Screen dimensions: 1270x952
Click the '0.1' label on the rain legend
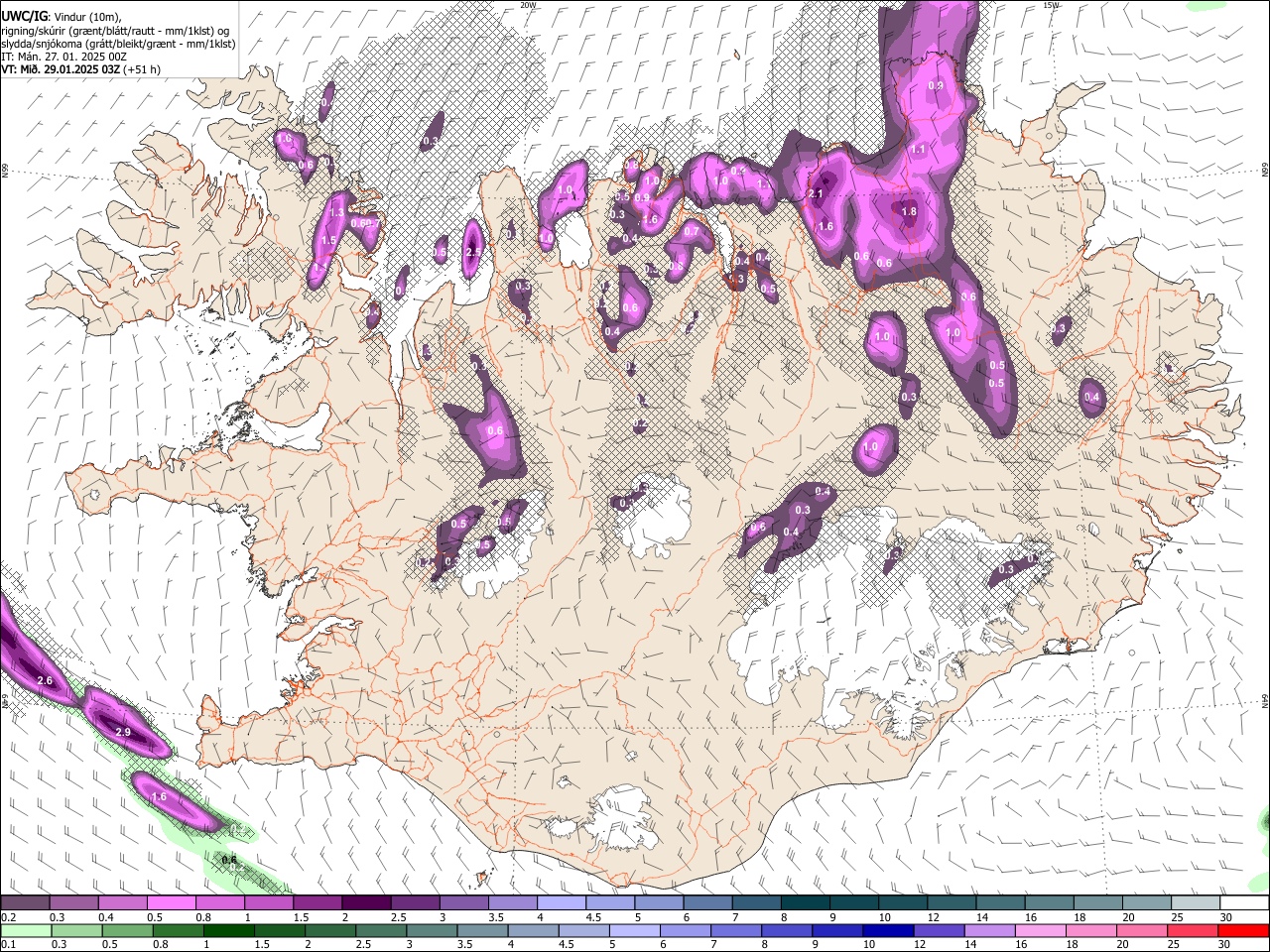pyautogui.click(x=9, y=944)
